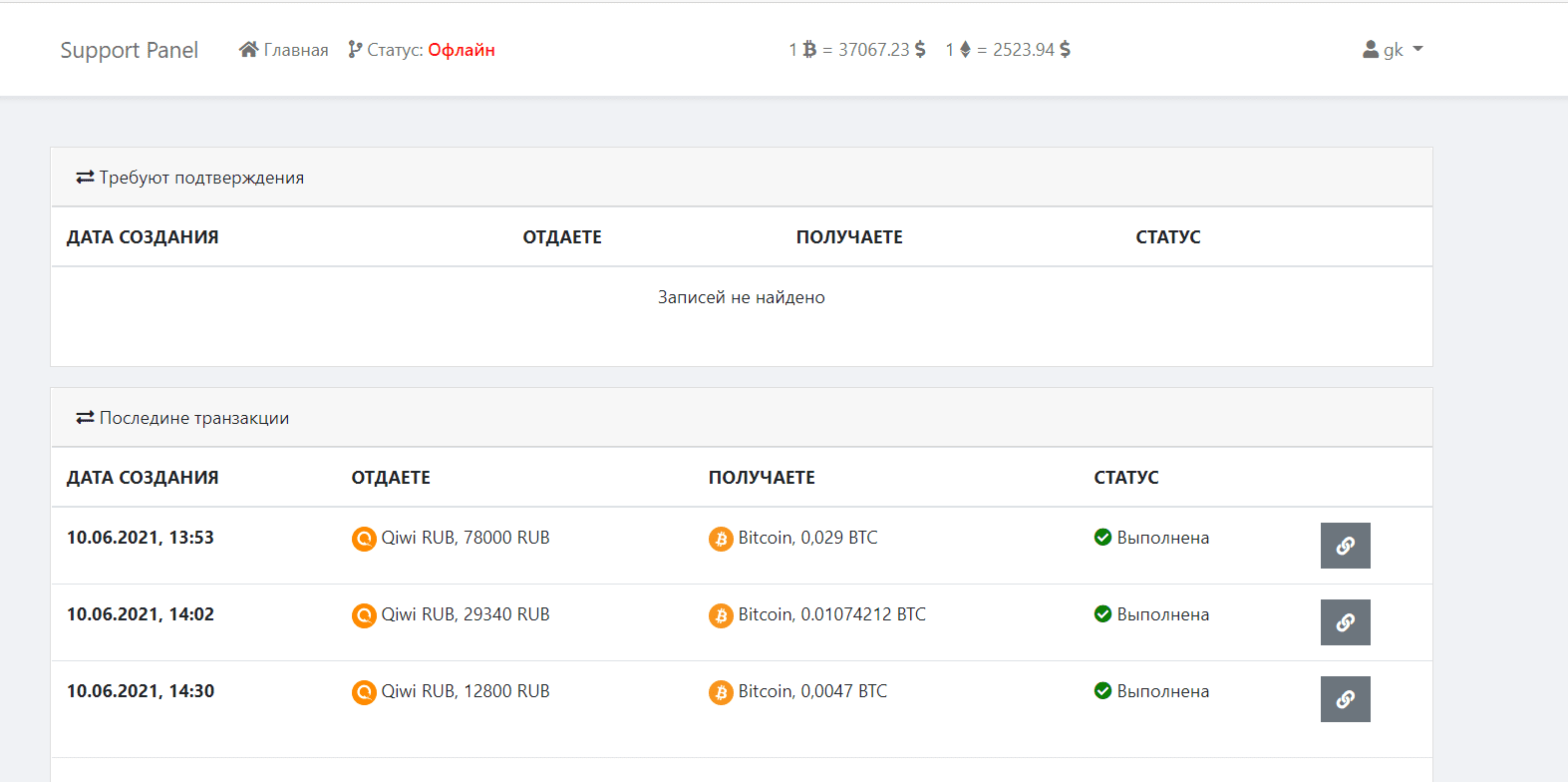The width and height of the screenshot is (1568, 782).
Task: Open link button for 14:30 transaction
Action: (1345, 699)
